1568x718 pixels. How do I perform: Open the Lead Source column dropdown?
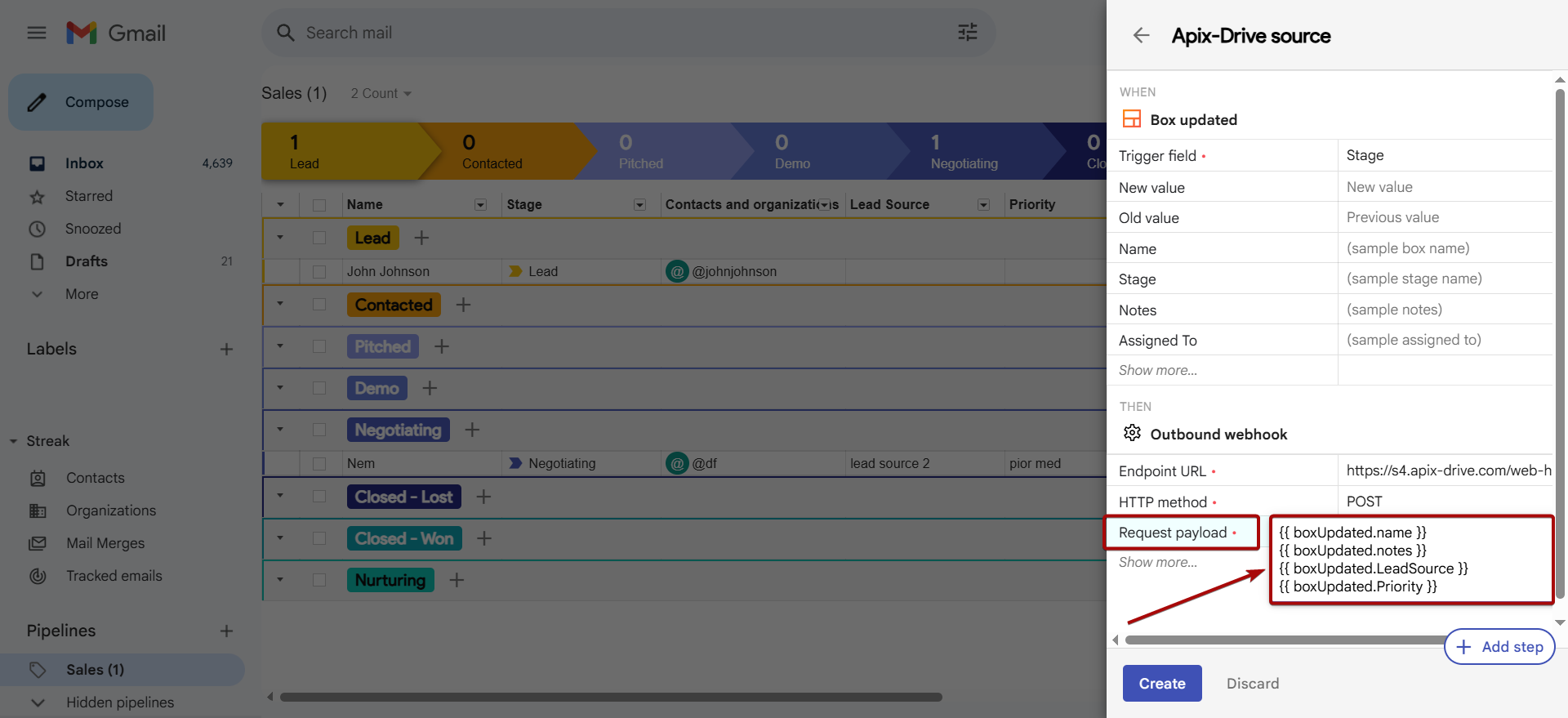point(984,205)
